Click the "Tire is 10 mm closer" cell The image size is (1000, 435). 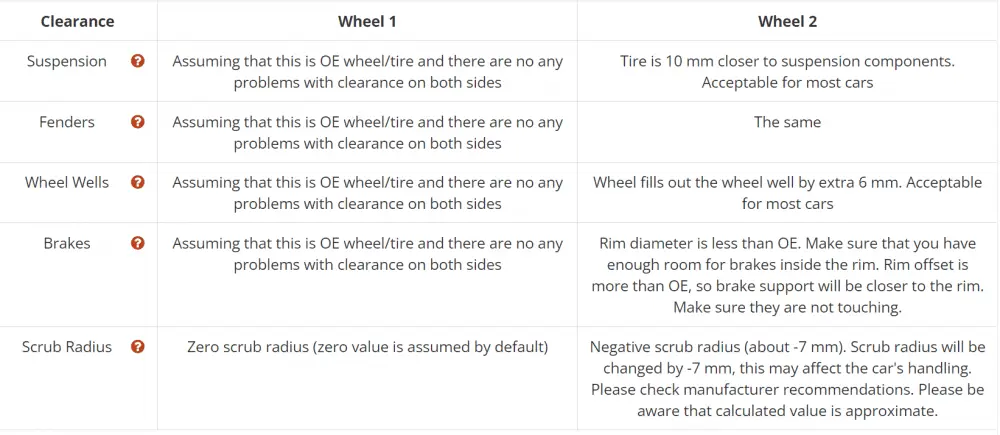click(787, 71)
